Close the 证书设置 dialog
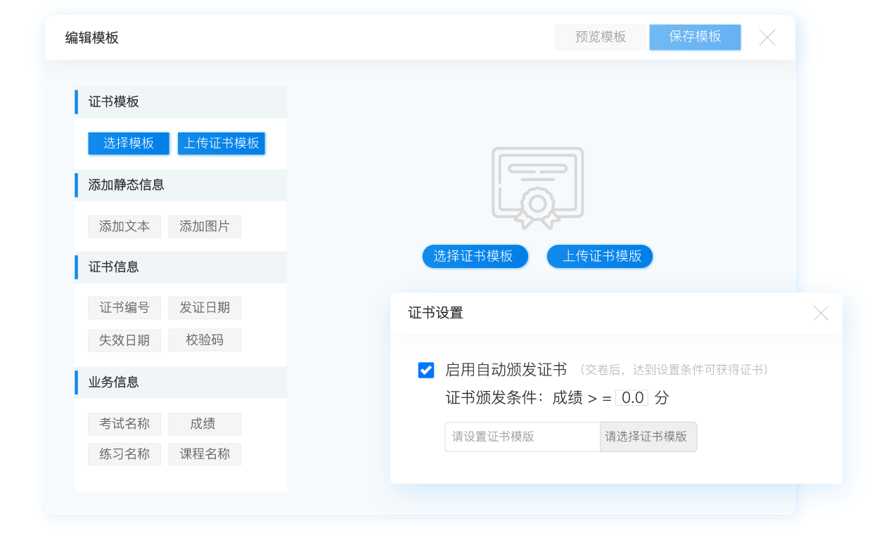The height and width of the screenshot is (548, 891). 820,313
